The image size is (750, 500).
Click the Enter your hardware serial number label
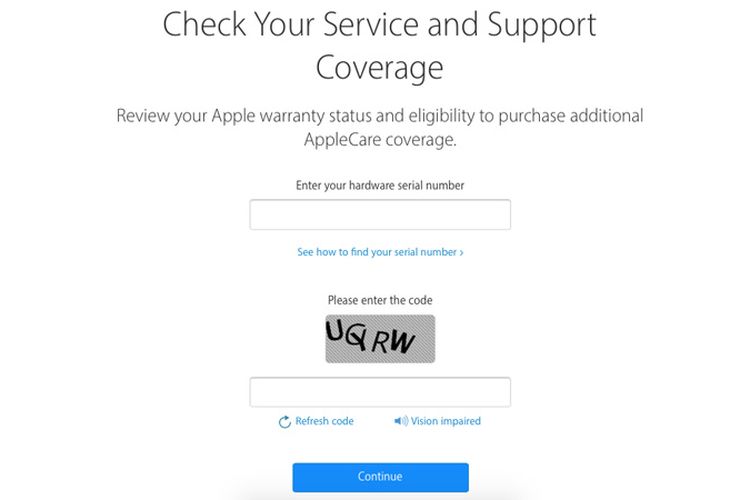tap(380, 186)
